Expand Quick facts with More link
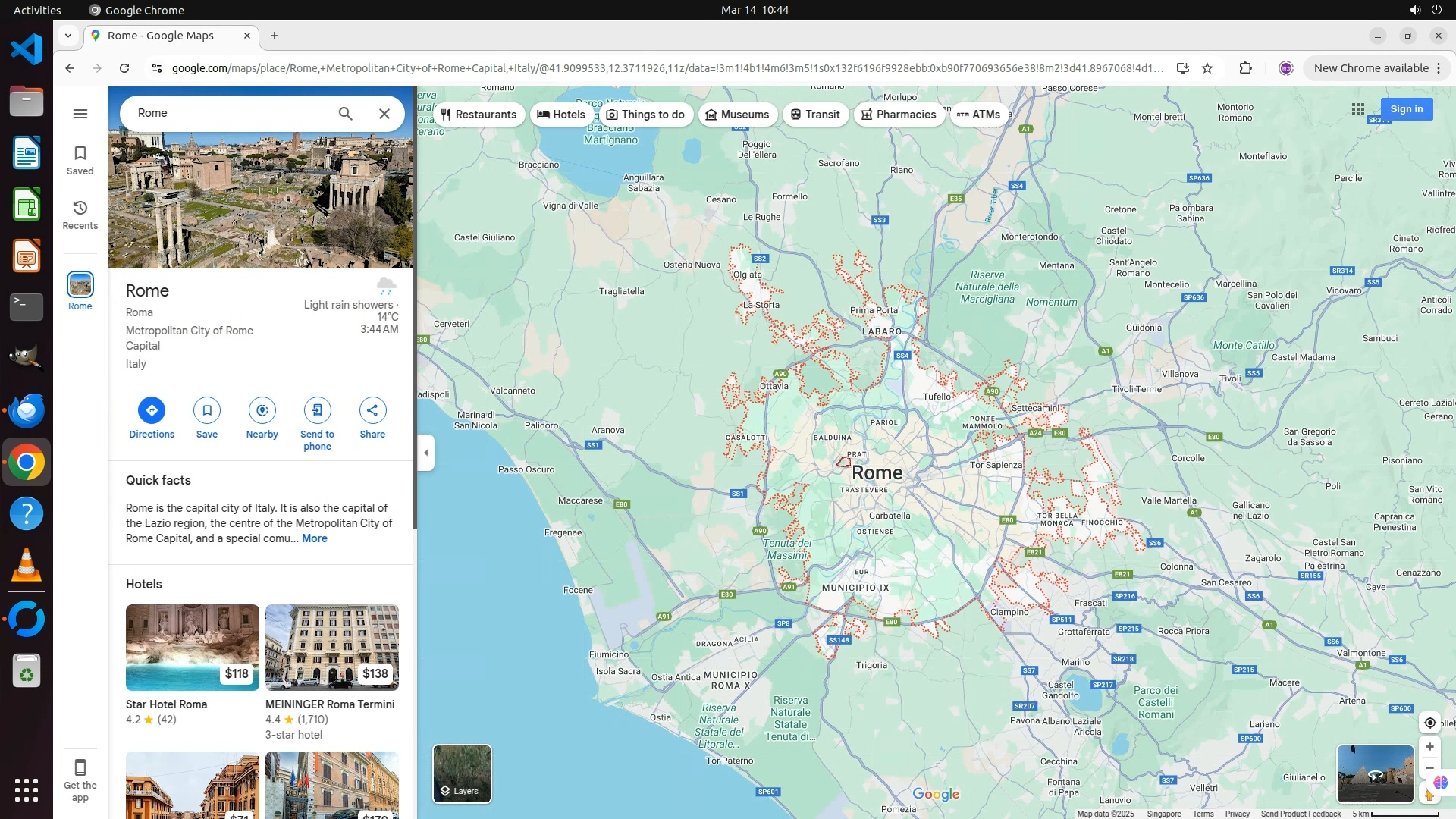 coord(315,538)
